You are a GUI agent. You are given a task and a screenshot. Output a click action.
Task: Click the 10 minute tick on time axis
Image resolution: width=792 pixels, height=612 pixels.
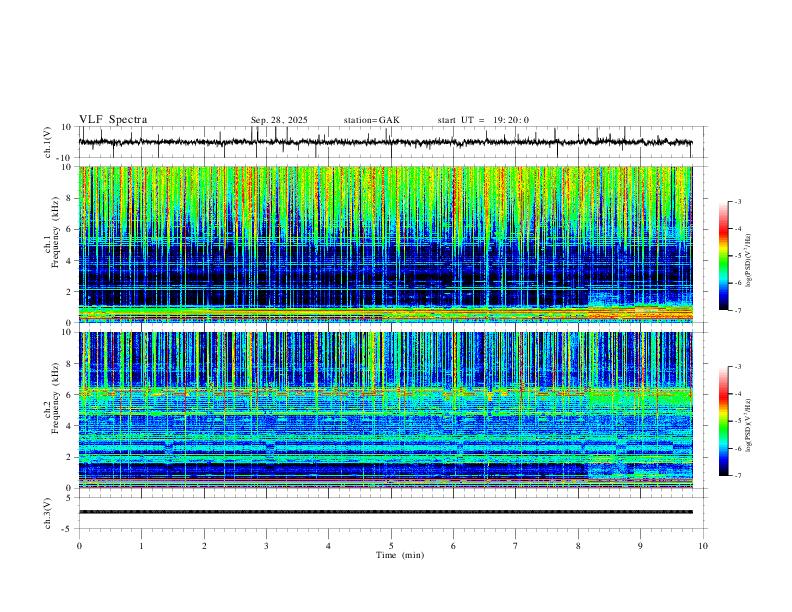click(x=703, y=546)
